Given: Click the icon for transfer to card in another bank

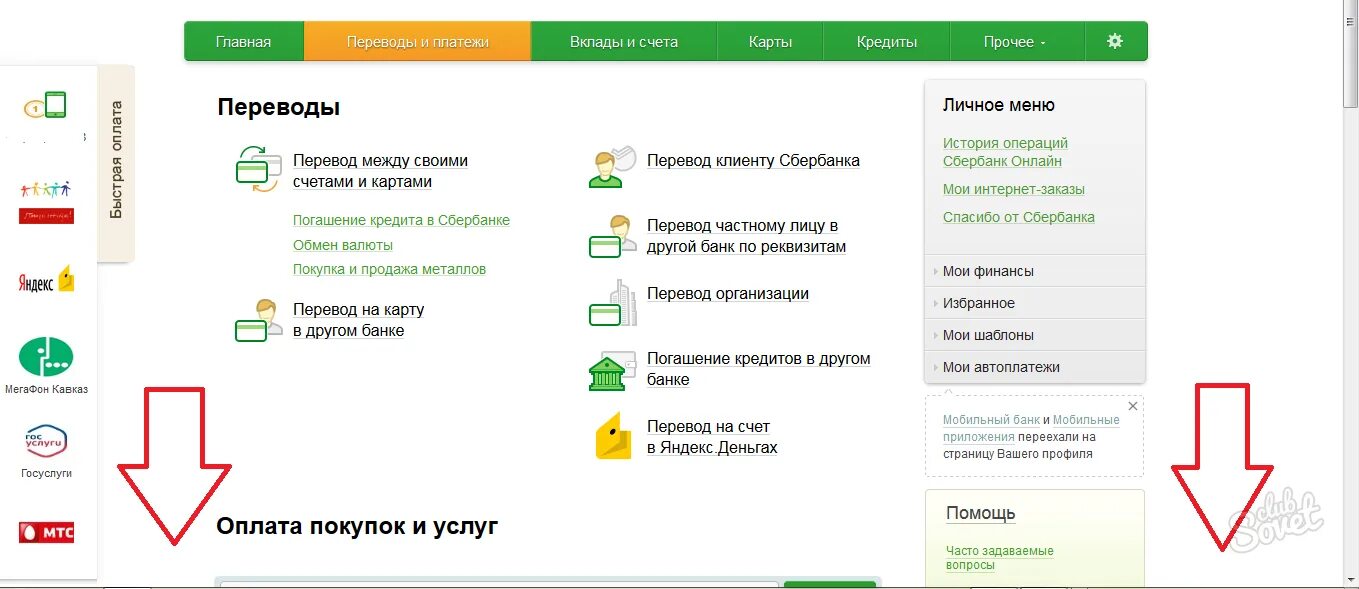Looking at the screenshot, I should pyautogui.click(x=259, y=320).
